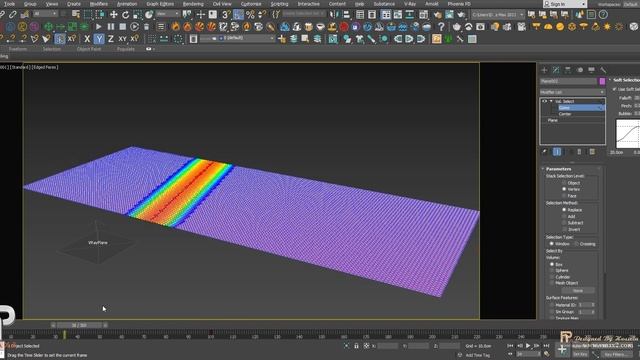Image resolution: width=640 pixels, height=360 pixels.
Task: Click the first orange fire preset icon
Action: click(176, 27)
